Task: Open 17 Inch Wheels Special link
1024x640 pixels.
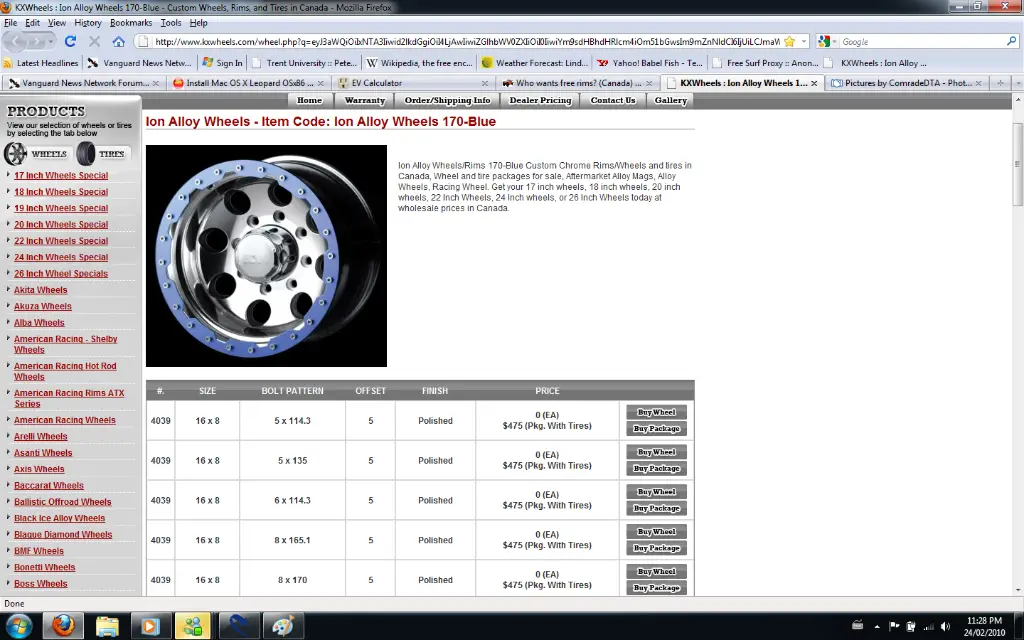Action: point(61,175)
